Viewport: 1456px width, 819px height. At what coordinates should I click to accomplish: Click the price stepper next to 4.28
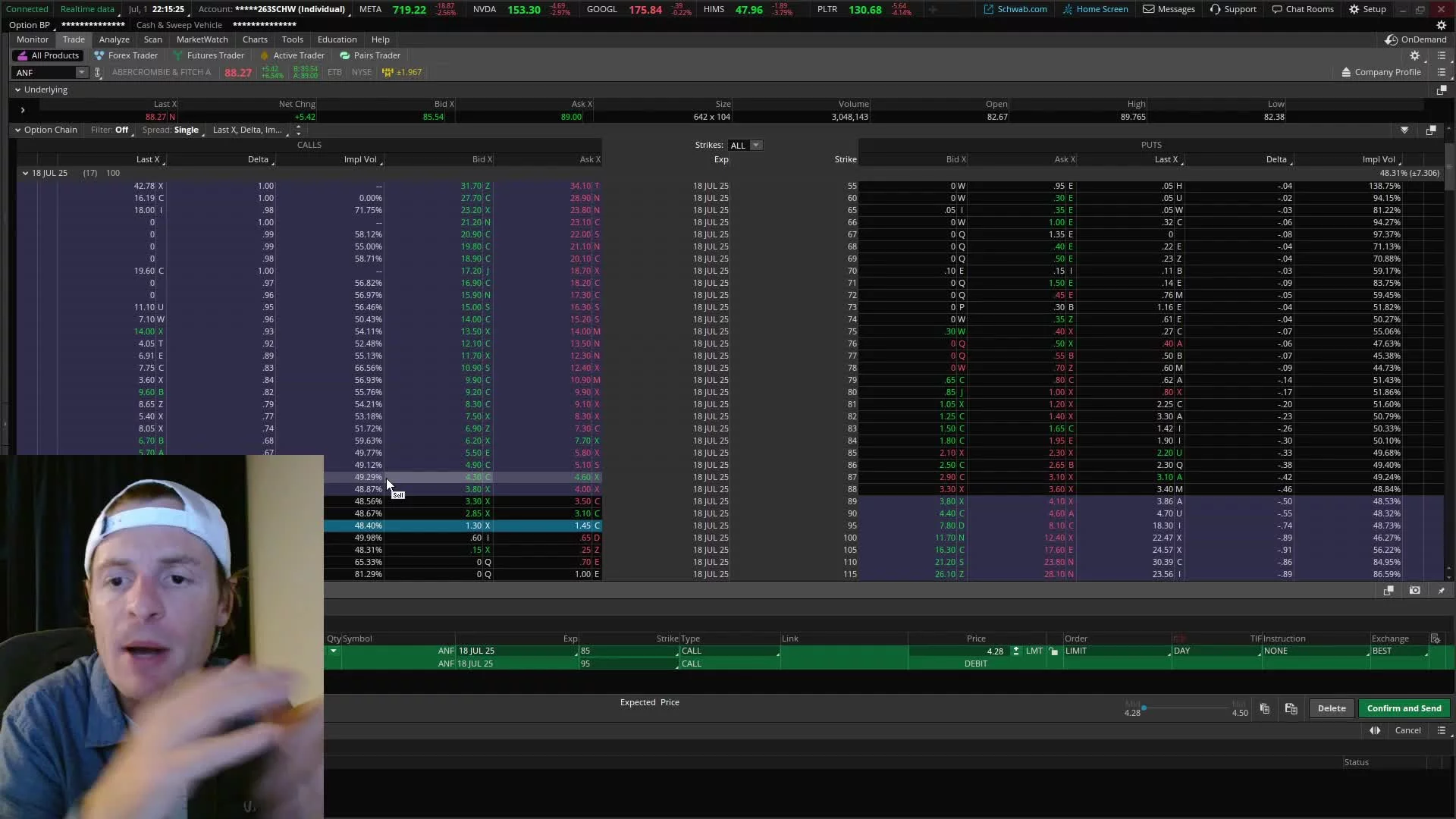coord(1015,651)
